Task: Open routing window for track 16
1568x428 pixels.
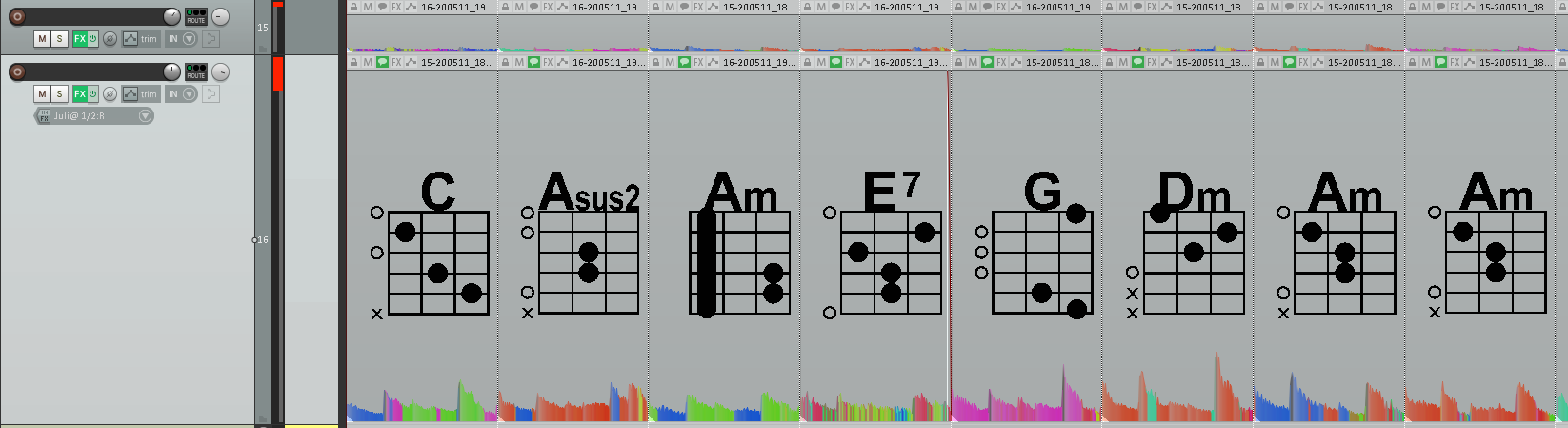Action: point(195,72)
